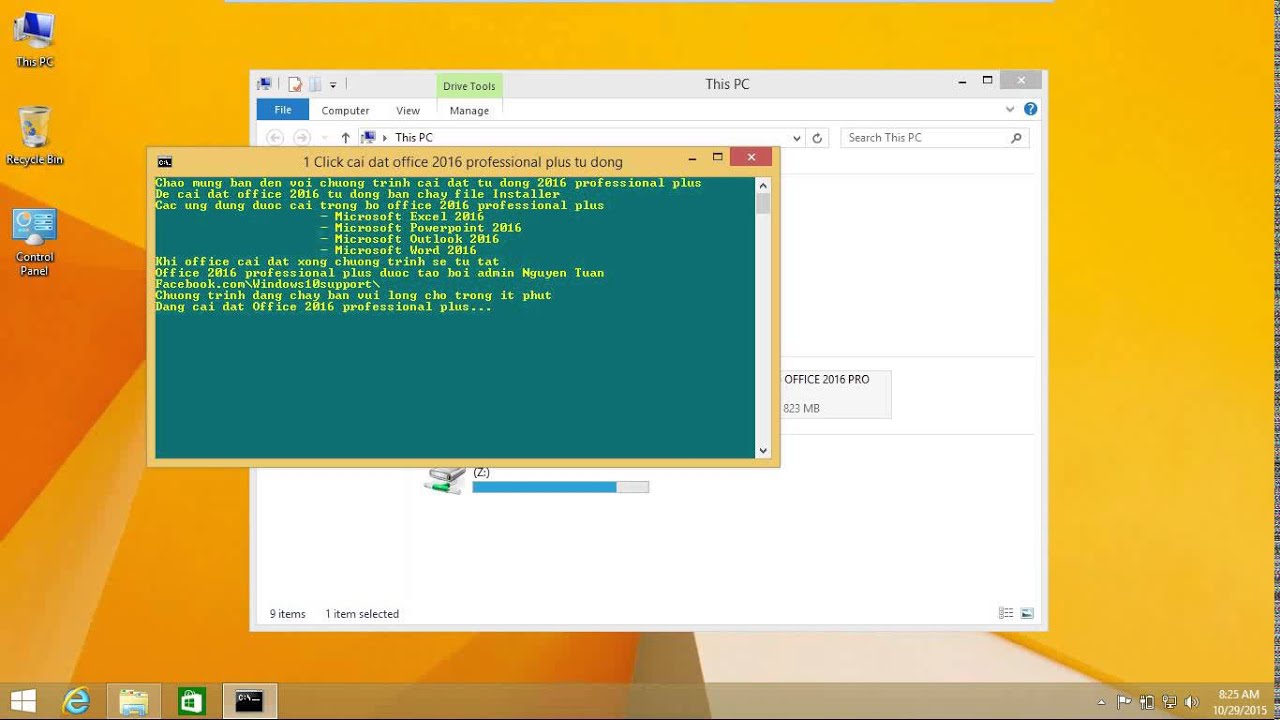Launch Internet Explorer from taskbar
1280x720 pixels.
coord(76,701)
